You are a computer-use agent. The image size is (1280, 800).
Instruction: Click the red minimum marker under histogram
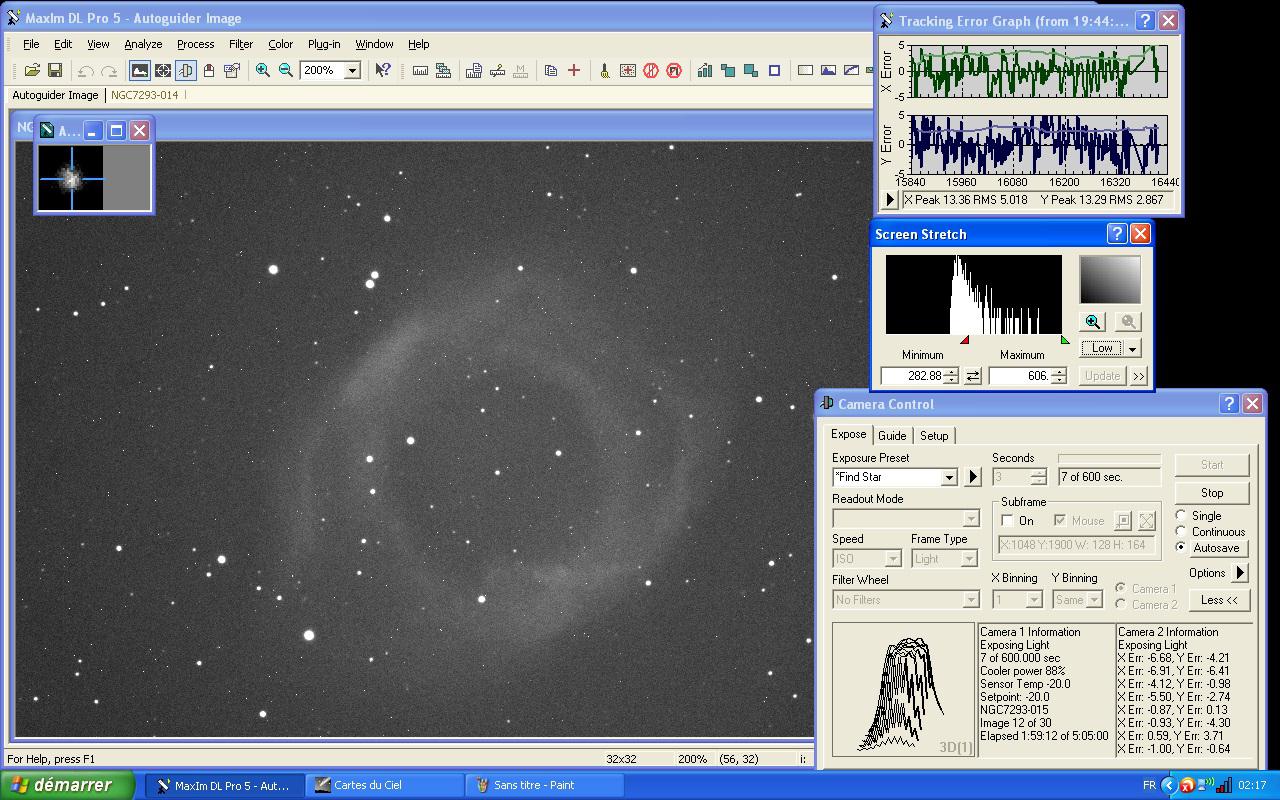965,340
